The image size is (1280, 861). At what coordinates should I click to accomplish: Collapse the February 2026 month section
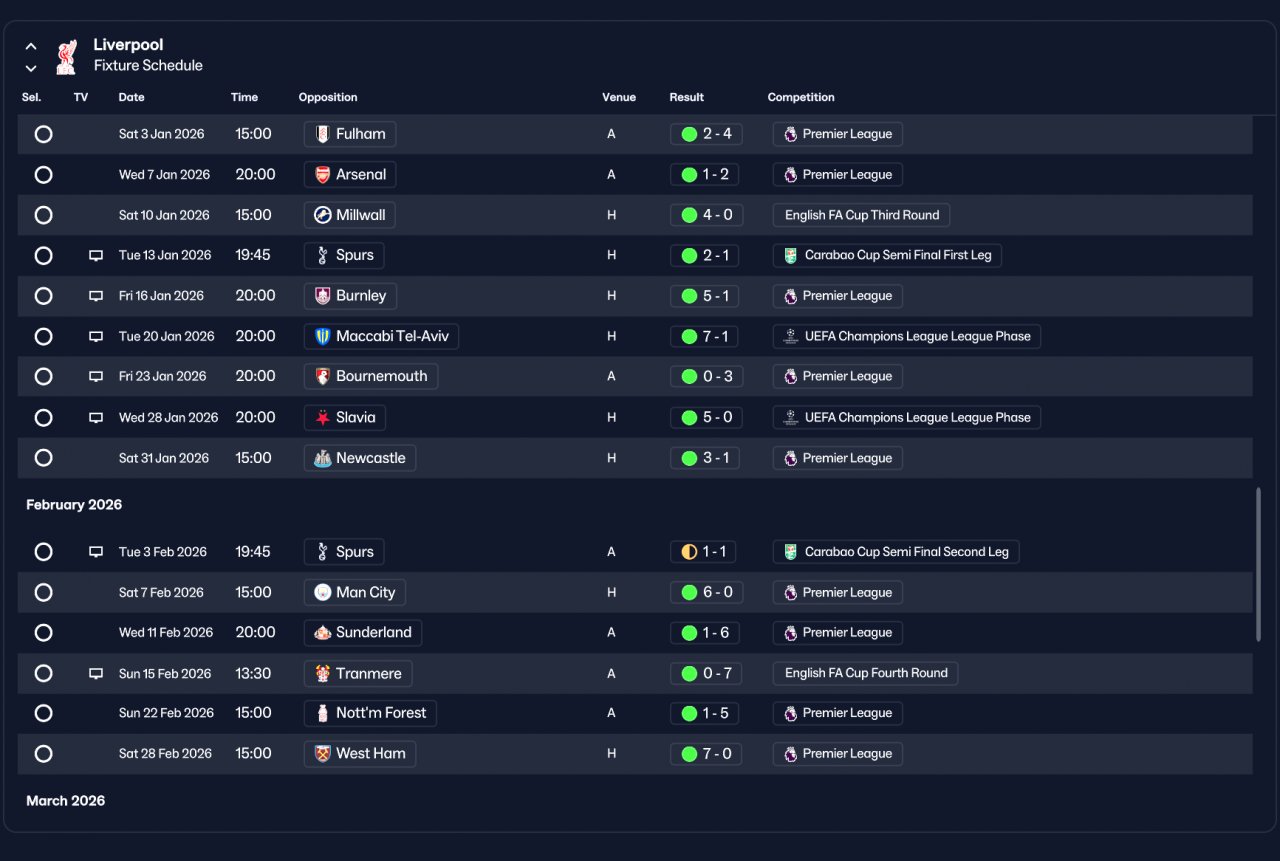click(74, 504)
